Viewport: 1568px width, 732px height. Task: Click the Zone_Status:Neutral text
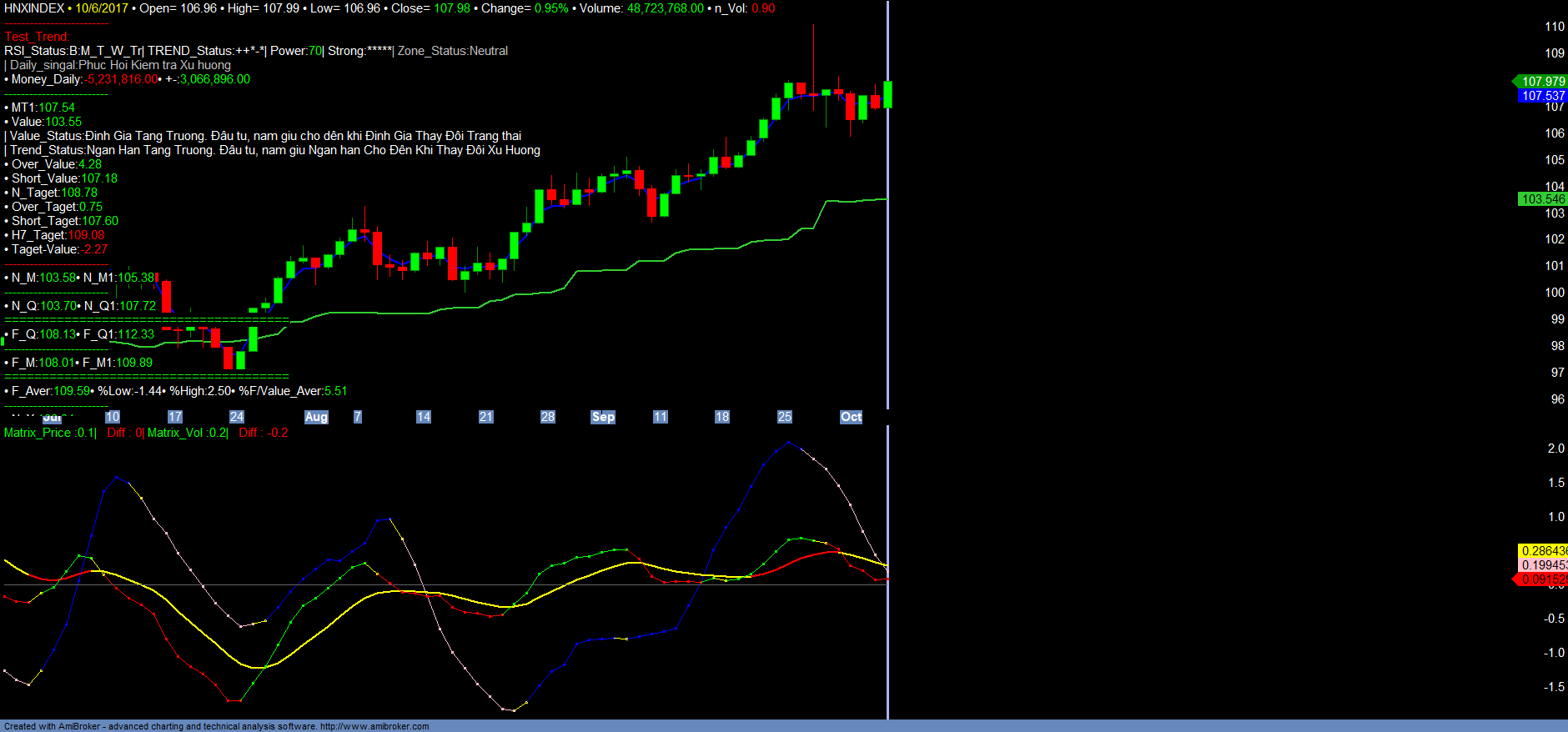(453, 51)
